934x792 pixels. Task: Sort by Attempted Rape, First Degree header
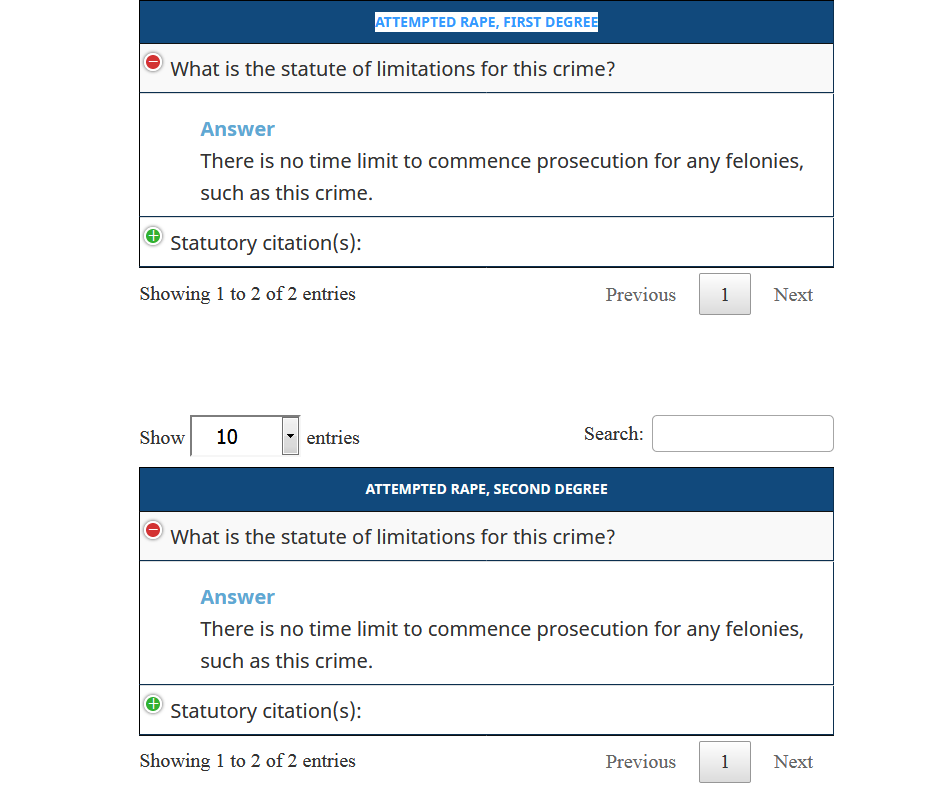[486, 22]
